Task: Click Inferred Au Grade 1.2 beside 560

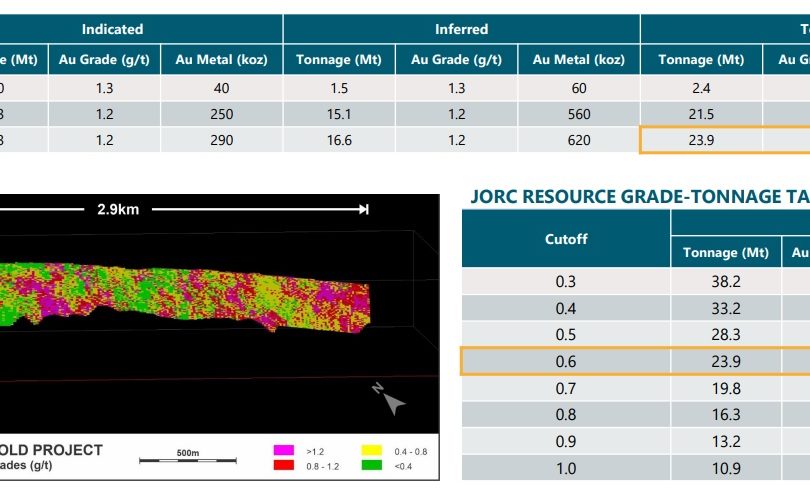Action: pos(457,114)
